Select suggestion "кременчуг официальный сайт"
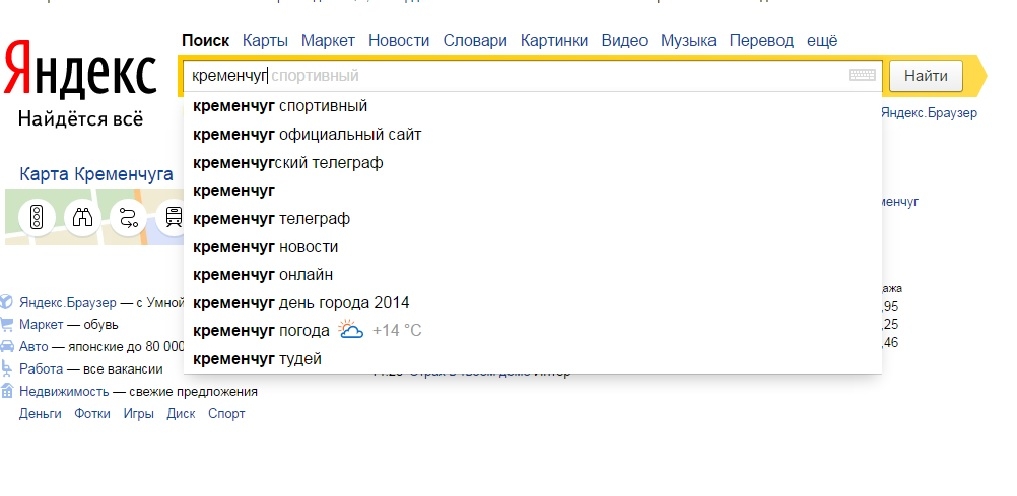 click(x=307, y=134)
